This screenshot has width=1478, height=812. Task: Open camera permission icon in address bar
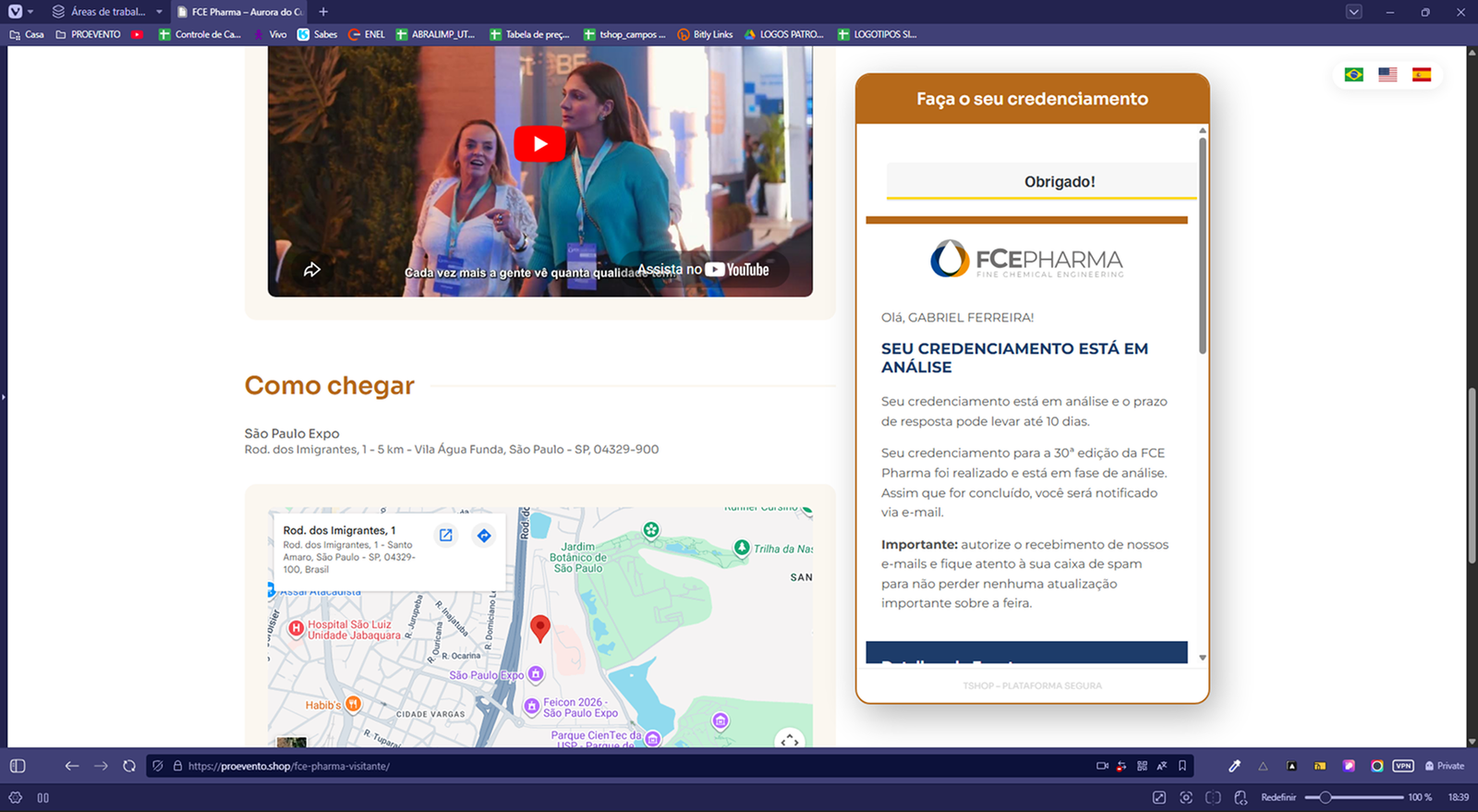click(x=1102, y=766)
